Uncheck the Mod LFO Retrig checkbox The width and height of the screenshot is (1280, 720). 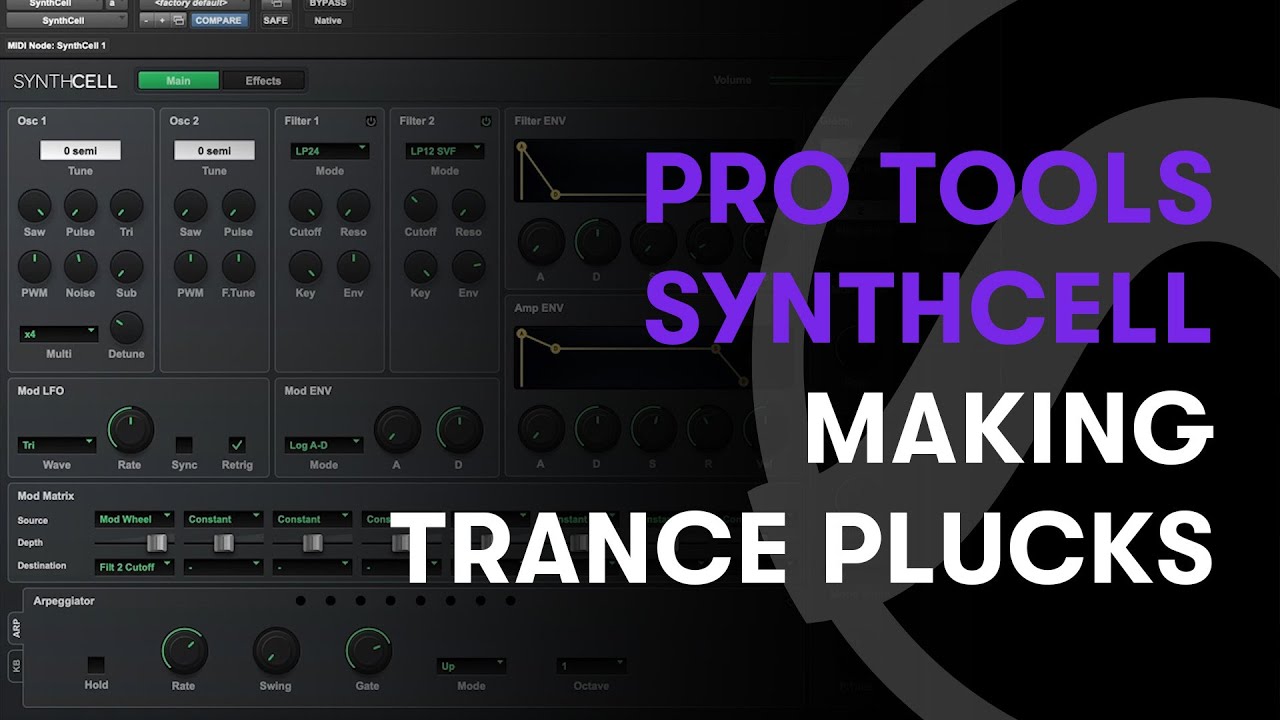pyautogui.click(x=237, y=445)
